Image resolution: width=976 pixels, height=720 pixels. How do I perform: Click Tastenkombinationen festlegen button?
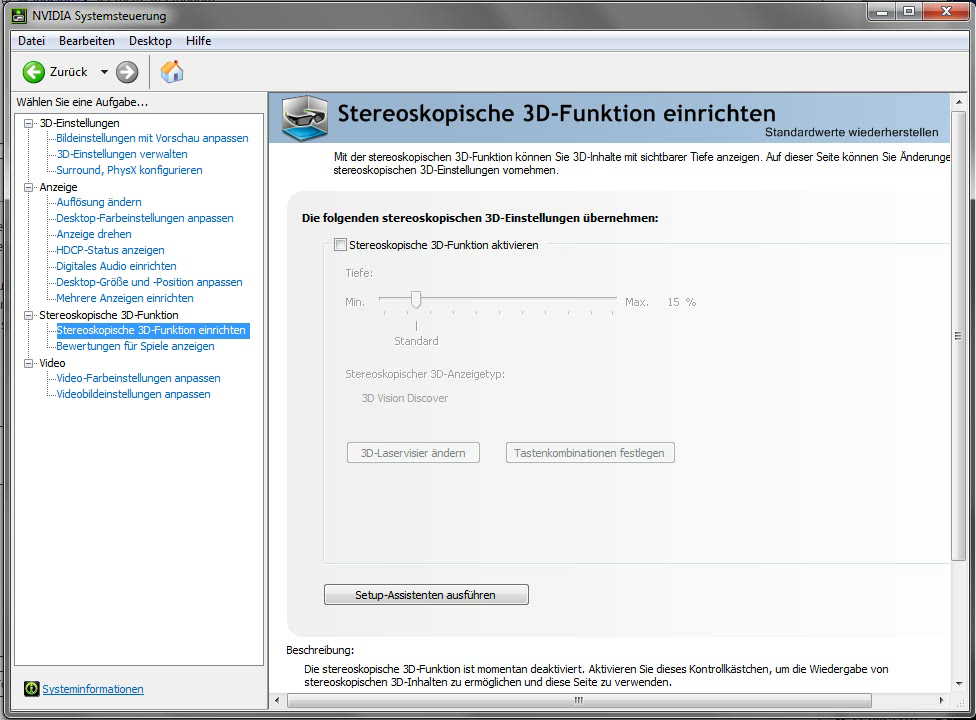click(x=589, y=452)
